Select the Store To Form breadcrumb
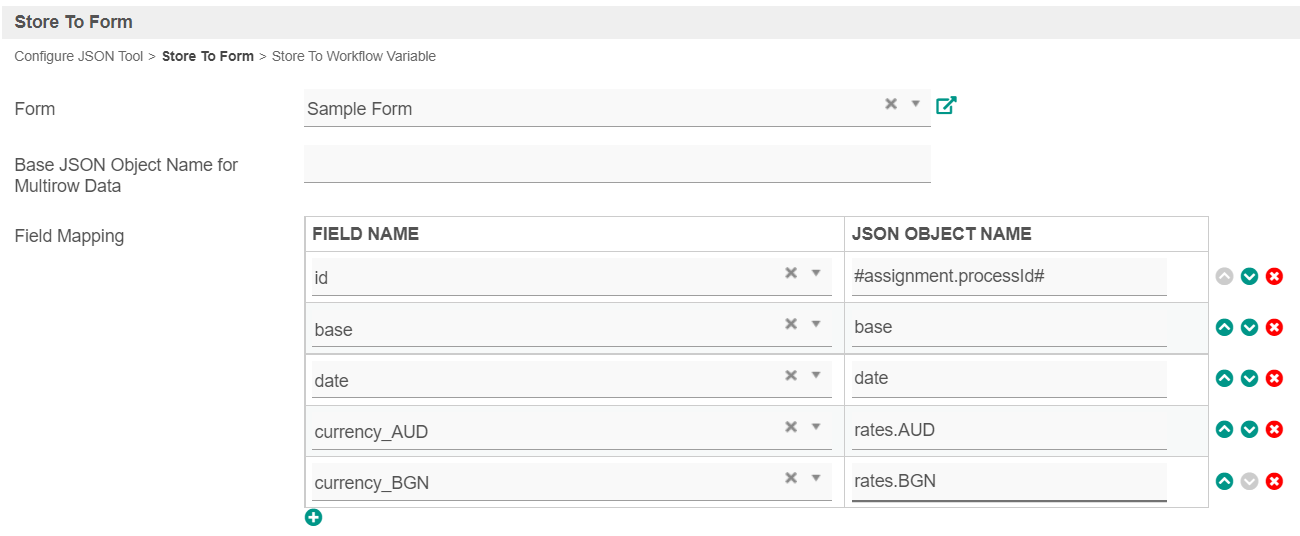The image size is (1300, 536). point(208,57)
